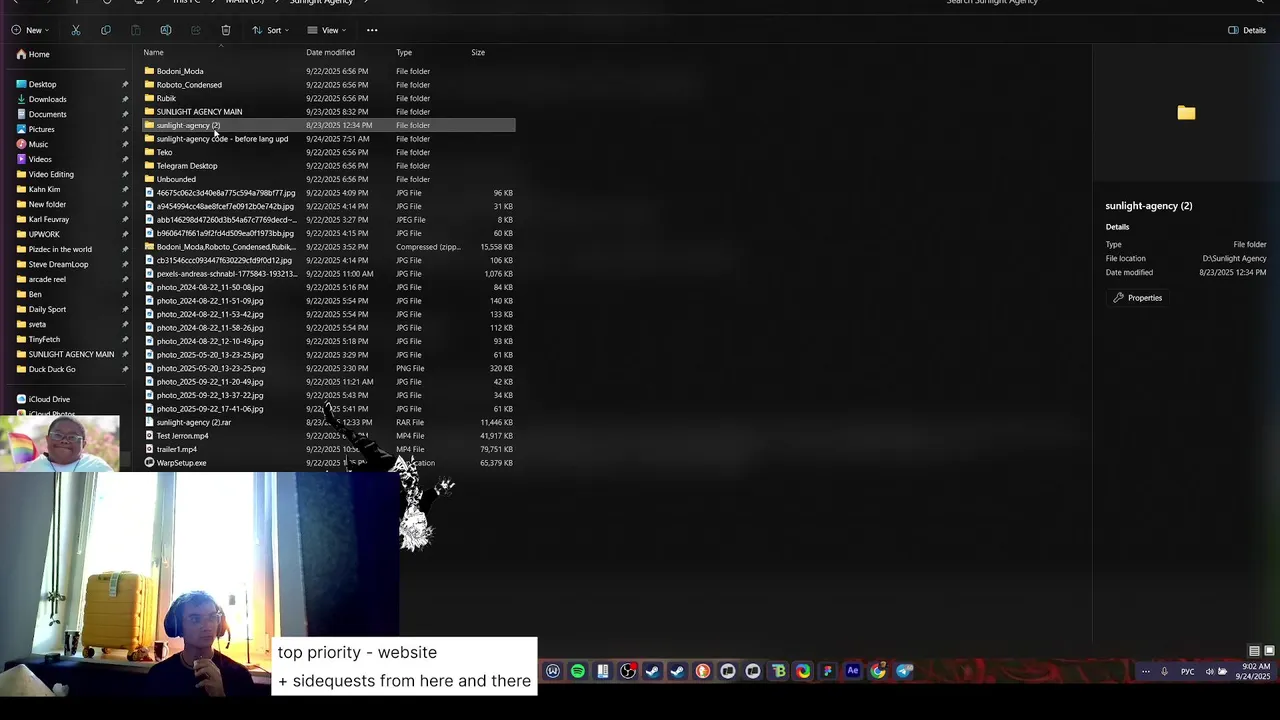Select Documents in the navigation pane

[47, 114]
